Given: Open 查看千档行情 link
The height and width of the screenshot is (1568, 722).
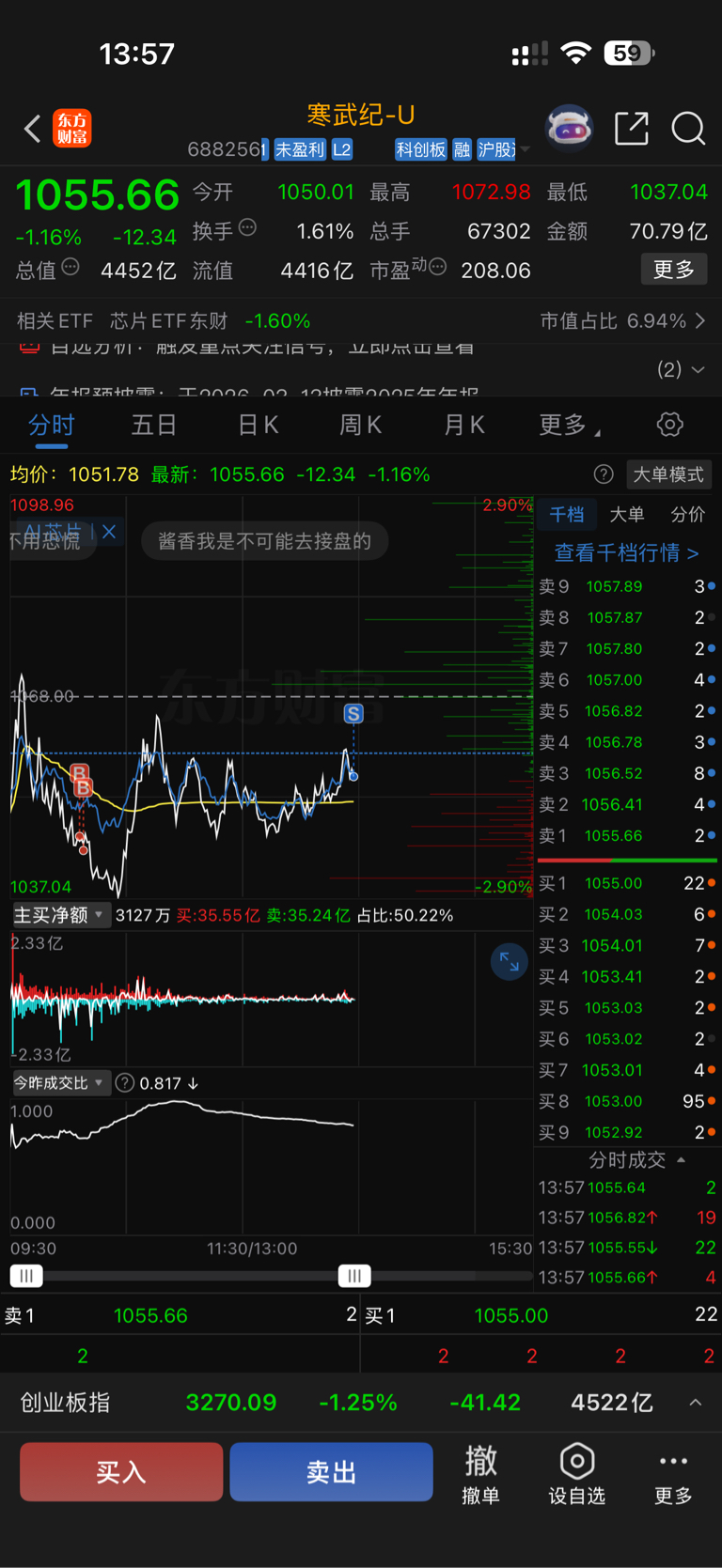Looking at the screenshot, I should (x=626, y=552).
